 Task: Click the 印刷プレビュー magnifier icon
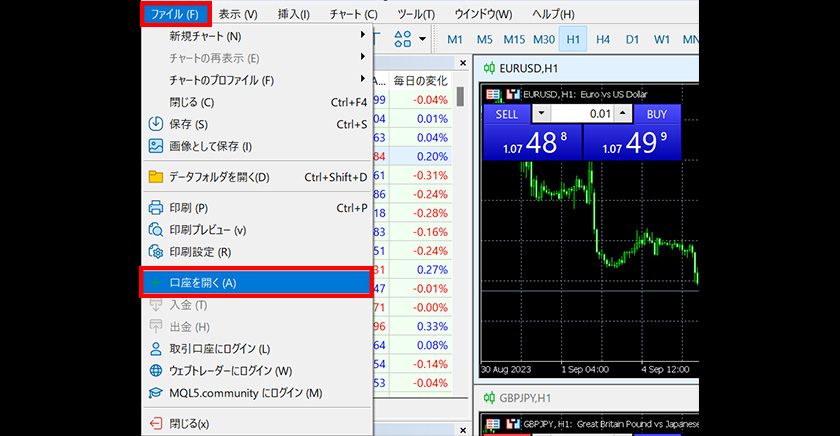(x=155, y=230)
